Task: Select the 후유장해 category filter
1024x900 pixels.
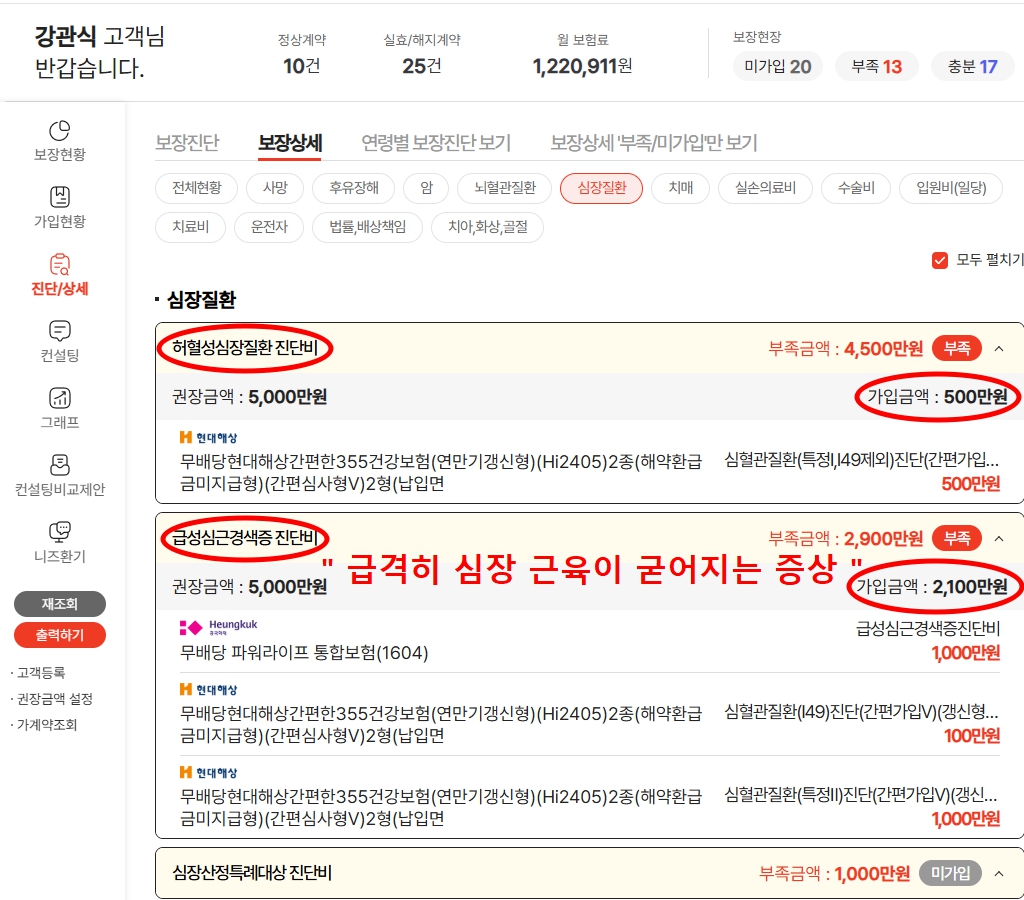Action: pyautogui.click(x=354, y=188)
